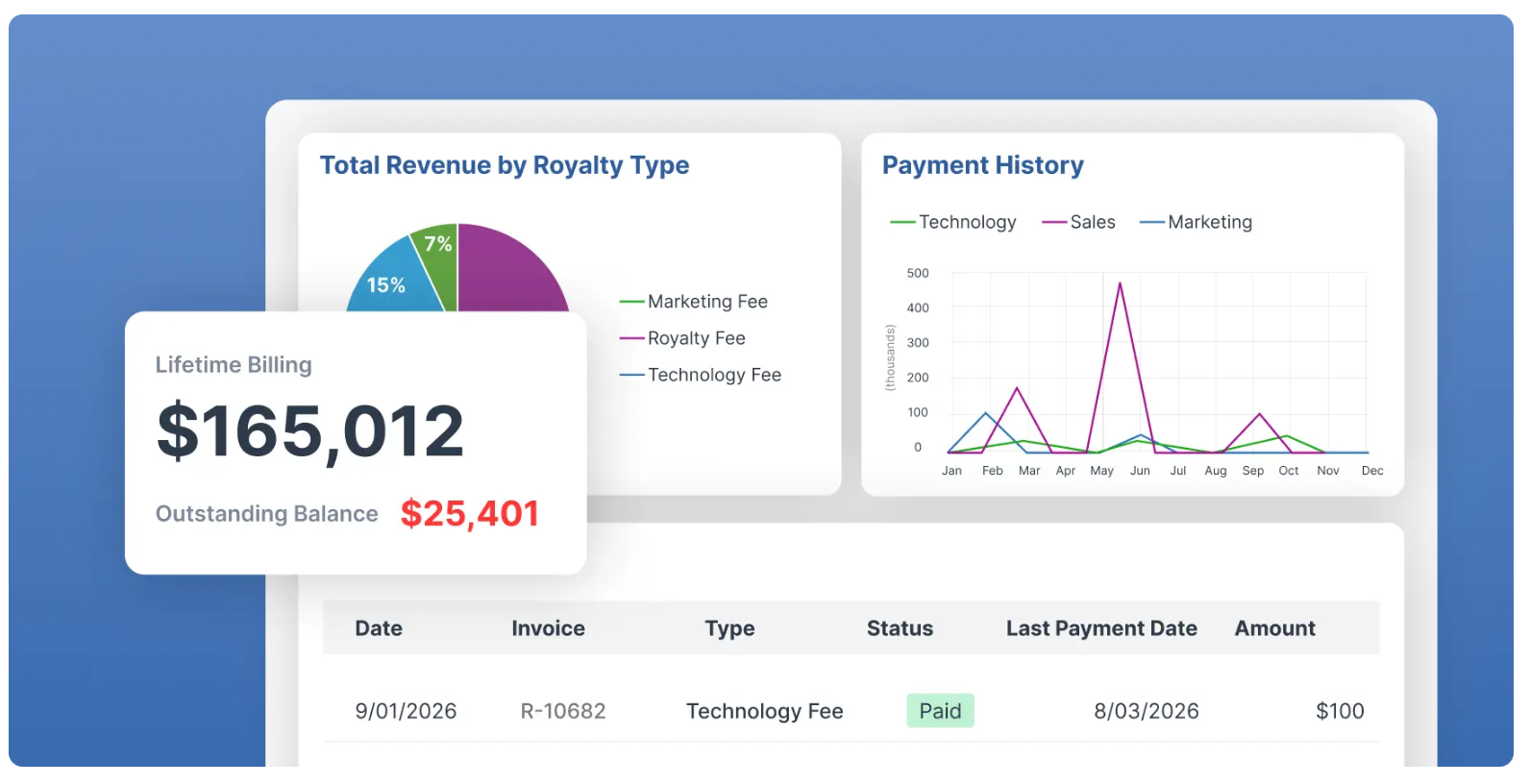Click the Jan label on the chart axis
This screenshot has width=1530, height=784.
click(951, 471)
